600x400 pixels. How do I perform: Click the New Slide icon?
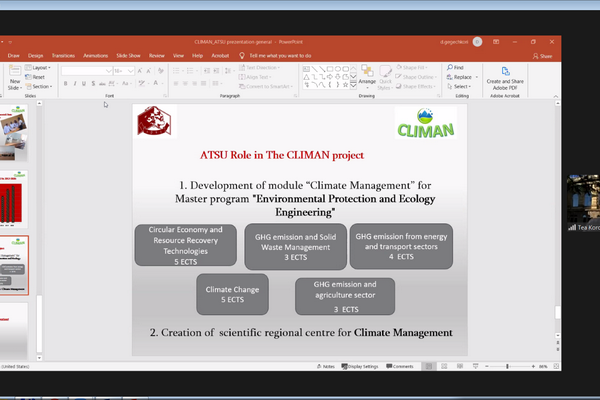point(14,76)
